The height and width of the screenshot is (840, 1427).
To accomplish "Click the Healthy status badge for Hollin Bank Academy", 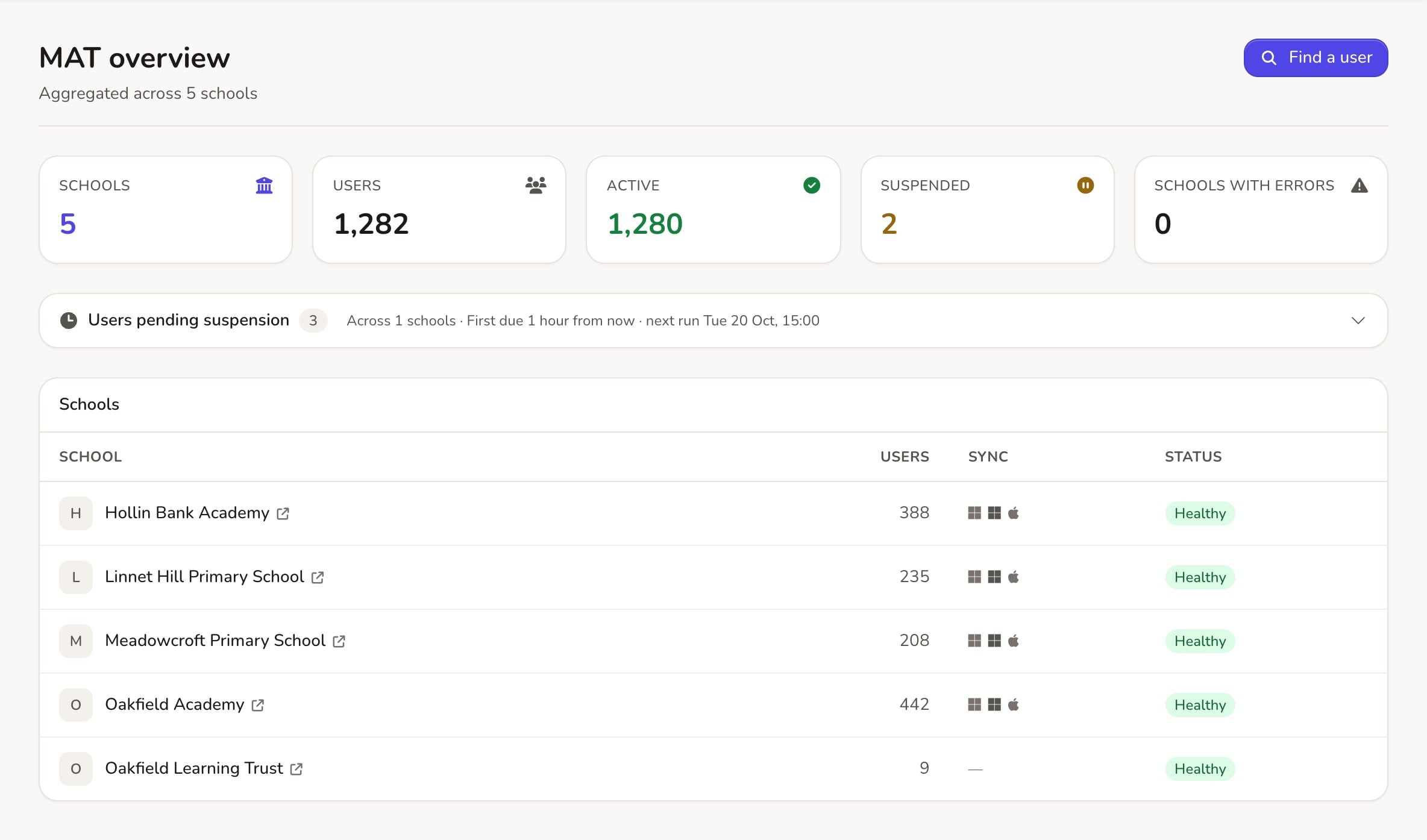I will [1200, 513].
